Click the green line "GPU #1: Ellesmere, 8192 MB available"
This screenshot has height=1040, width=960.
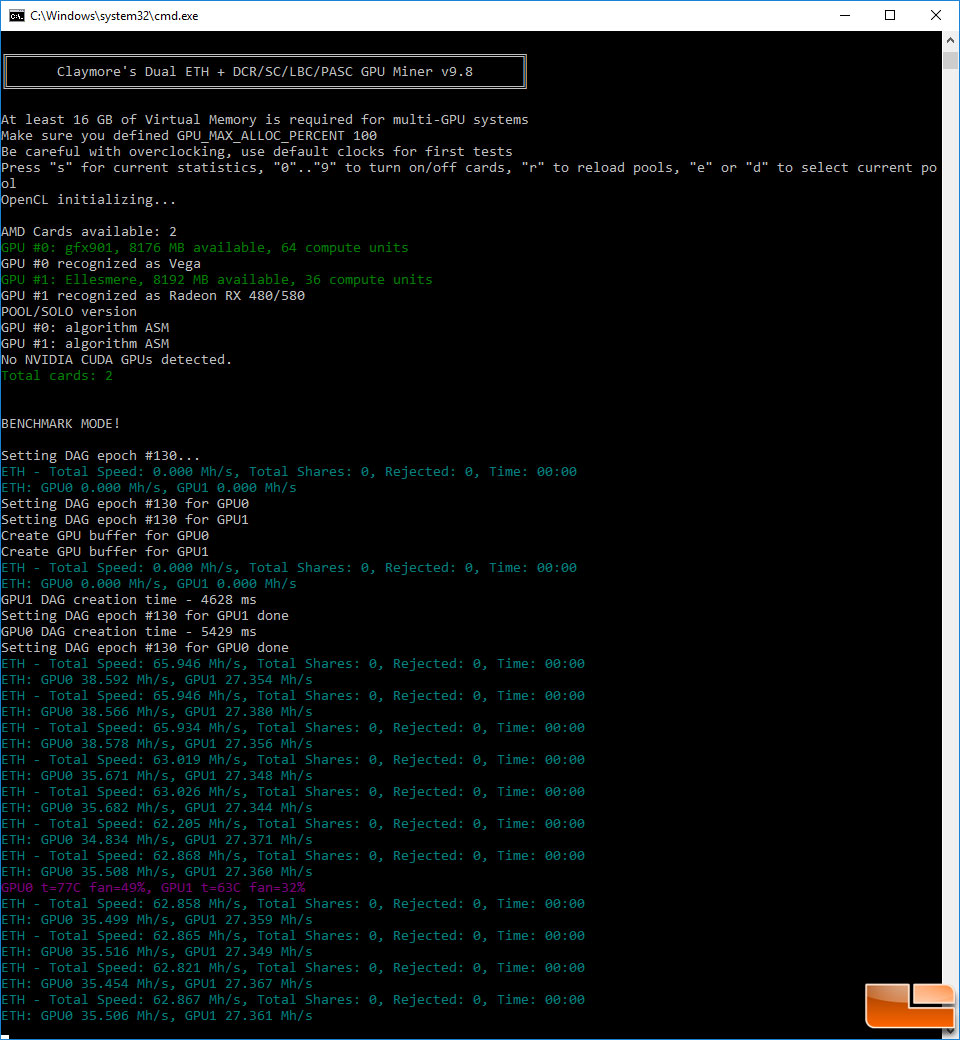pyautogui.click(x=217, y=279)
